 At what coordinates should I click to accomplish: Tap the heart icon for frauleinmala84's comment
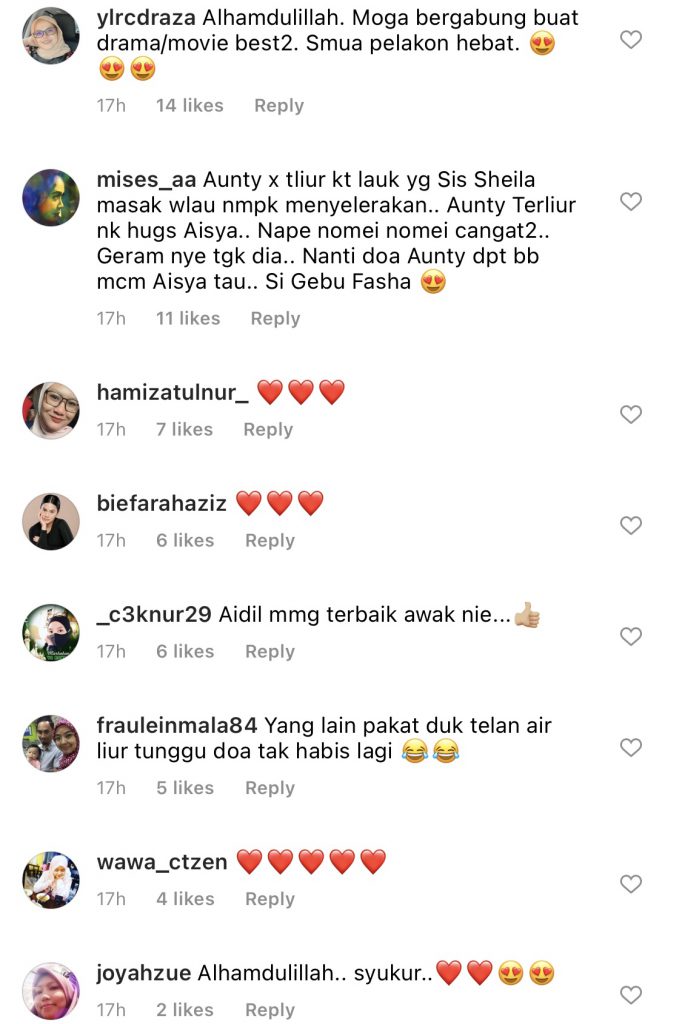click(630, 748)
